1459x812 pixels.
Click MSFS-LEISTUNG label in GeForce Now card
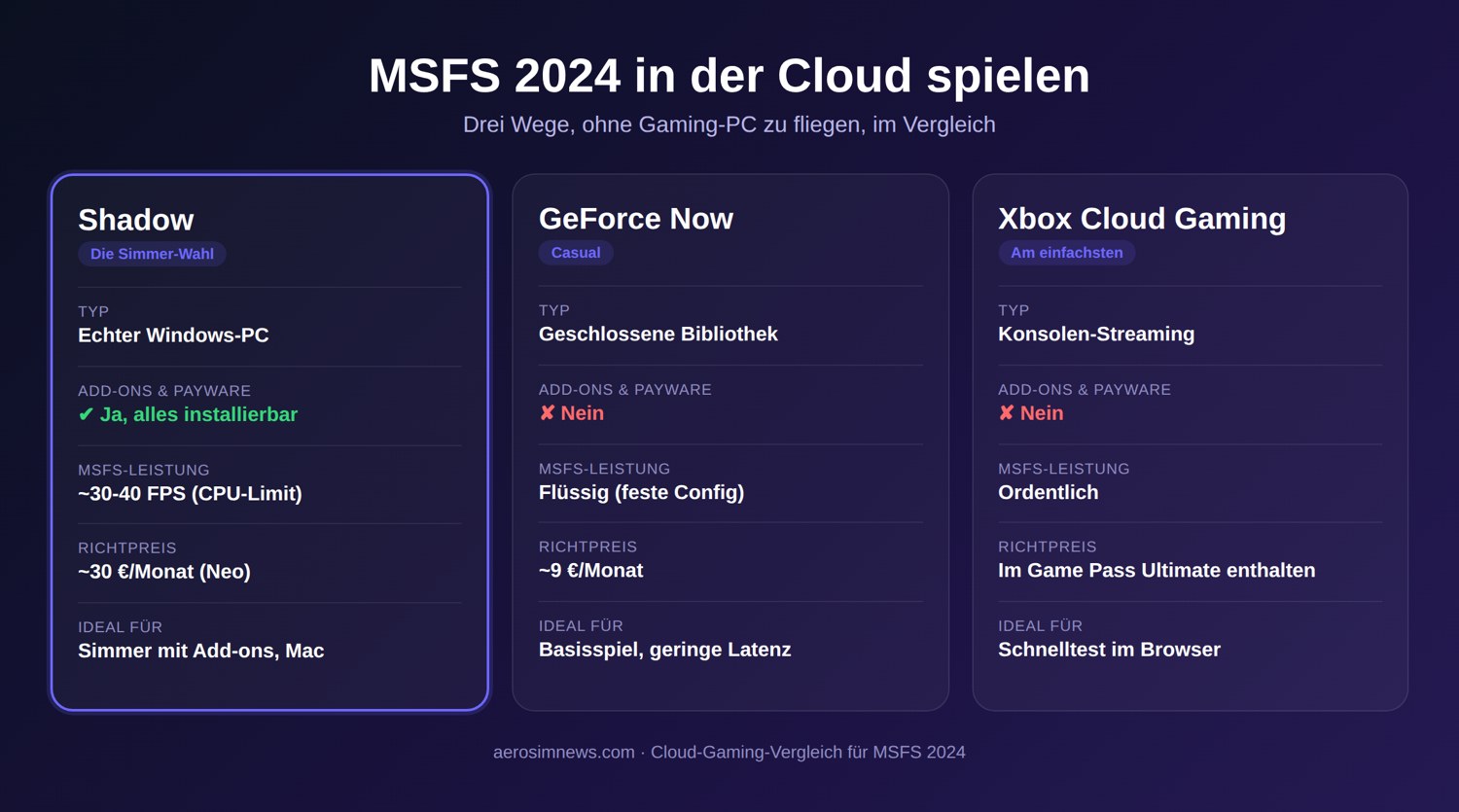[605, 469]
